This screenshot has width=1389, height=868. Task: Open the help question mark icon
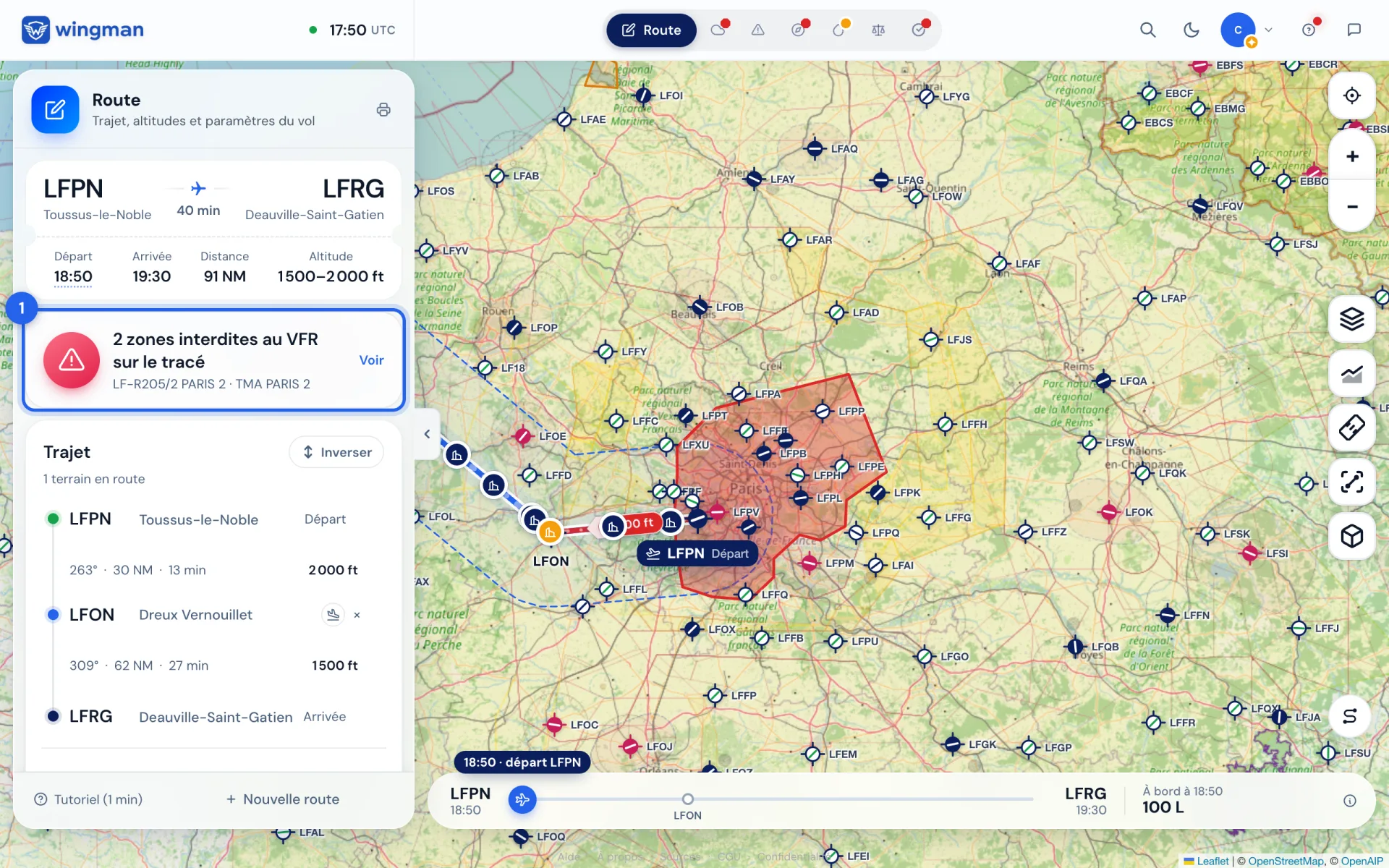(1309, 30)
